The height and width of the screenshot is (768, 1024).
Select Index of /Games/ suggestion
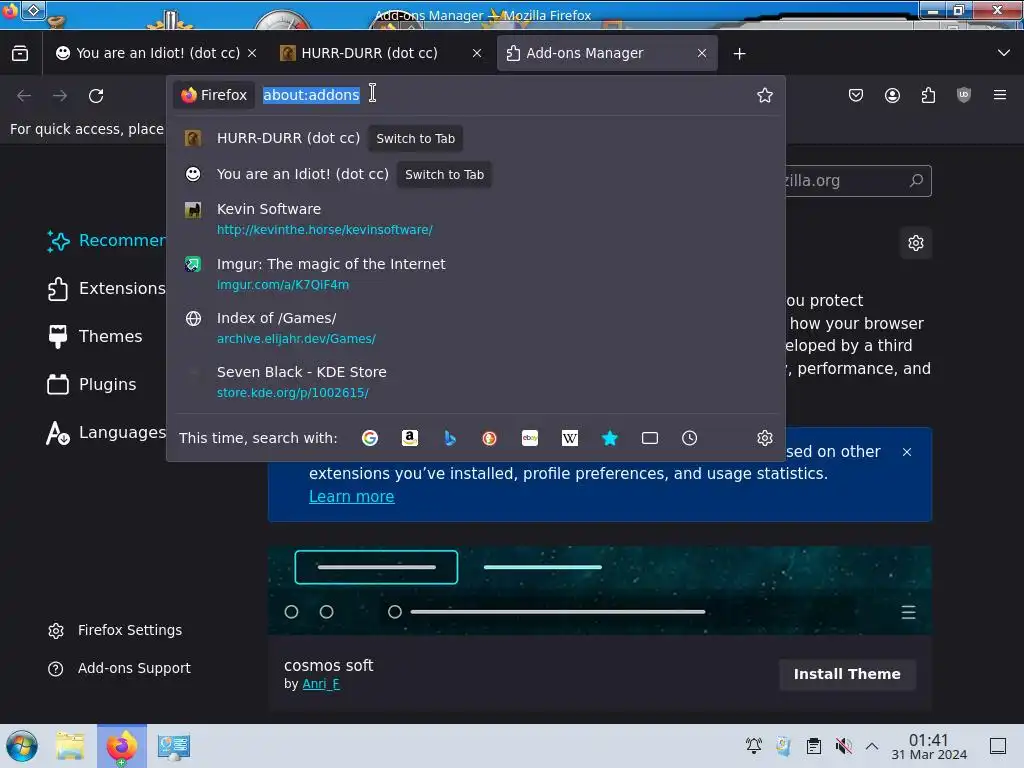(x=475, y=328)
